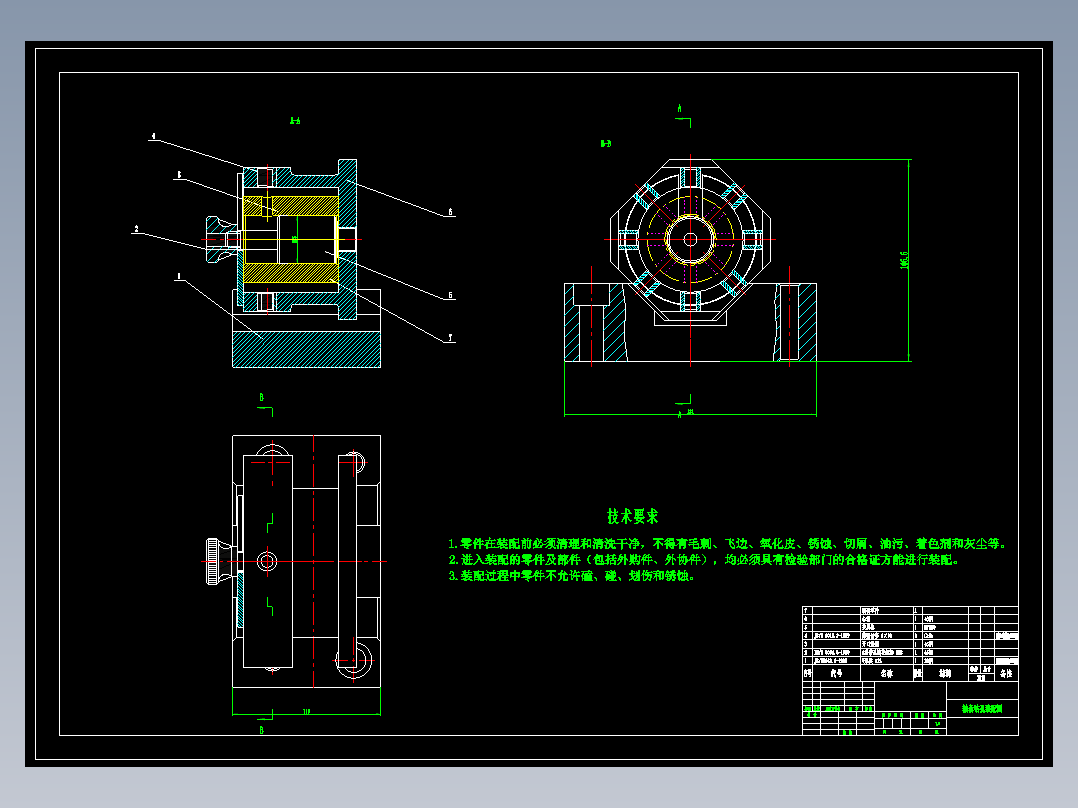1078x808 pixels.
Task: Click the green drawing title in the title block
Action: [x=982, y=708]
